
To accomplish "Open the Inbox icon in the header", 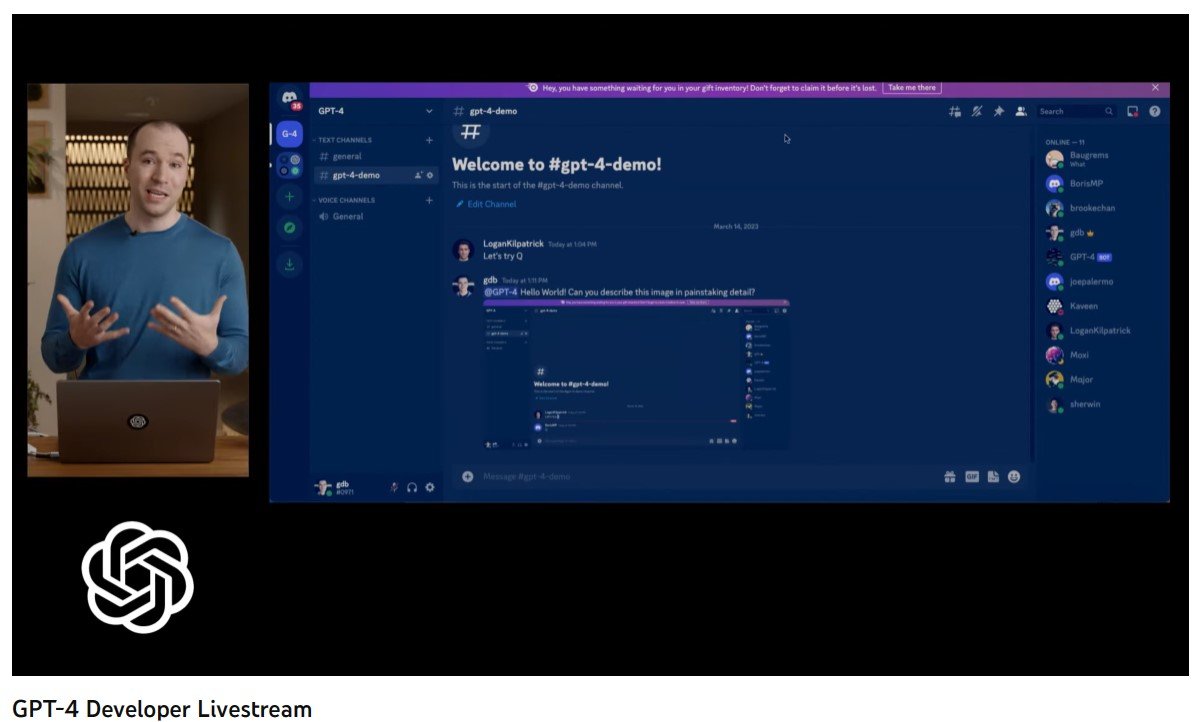I will point(1133,112).
